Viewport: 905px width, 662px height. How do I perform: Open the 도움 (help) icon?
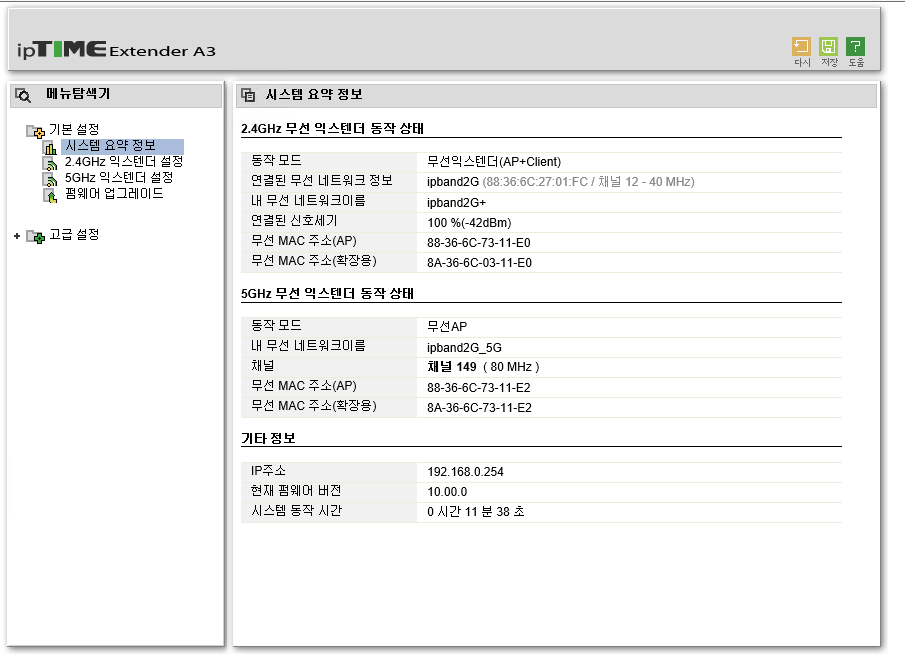855,47
